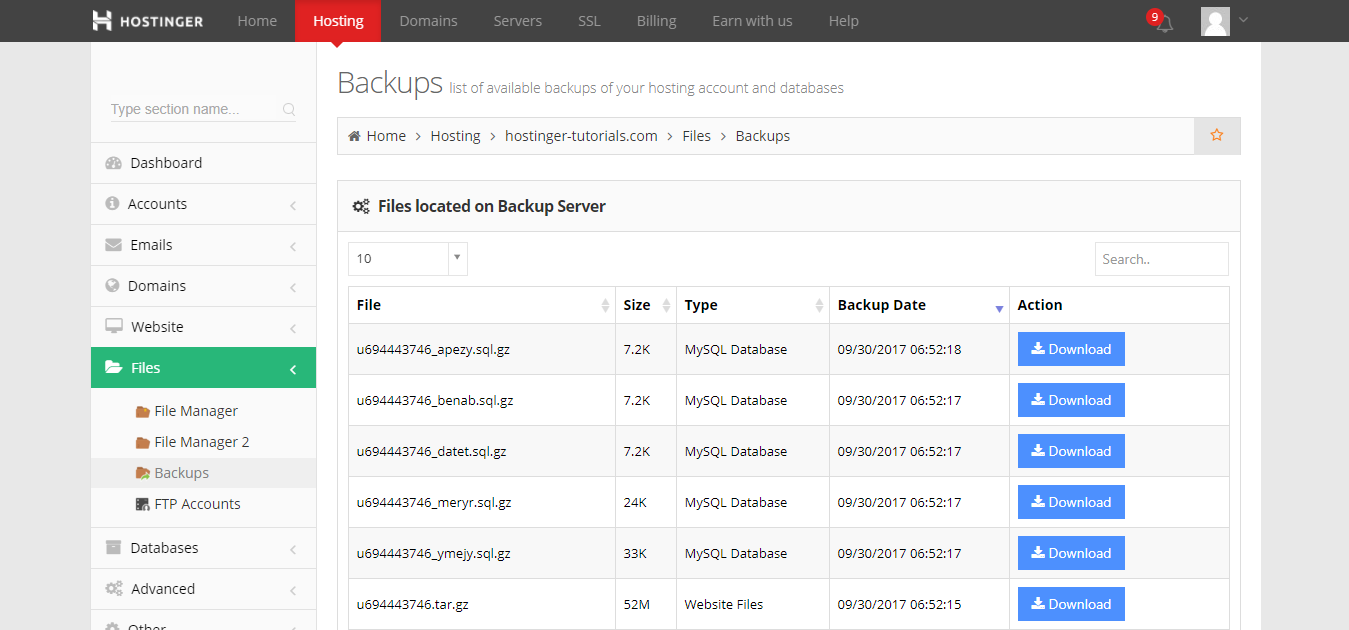Open Billing in top navigation
Viewport: 1349px width, 630px height.
(656, 21)
